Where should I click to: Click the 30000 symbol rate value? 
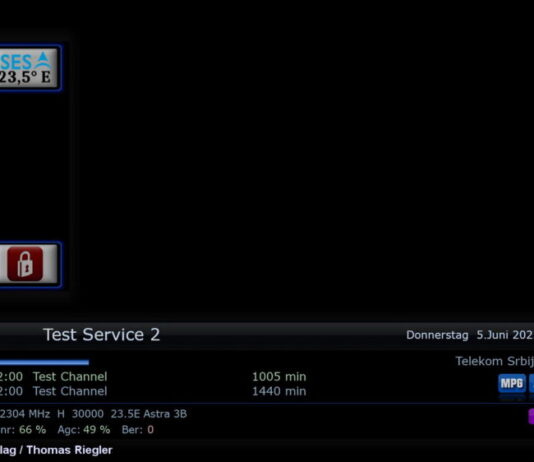click(x=88, y=414)
